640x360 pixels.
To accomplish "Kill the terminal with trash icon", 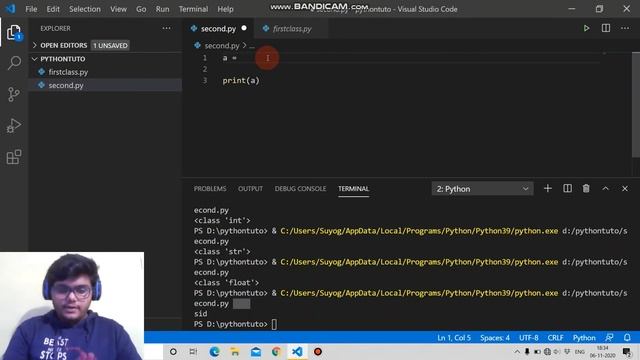I will tap(586, 189).
